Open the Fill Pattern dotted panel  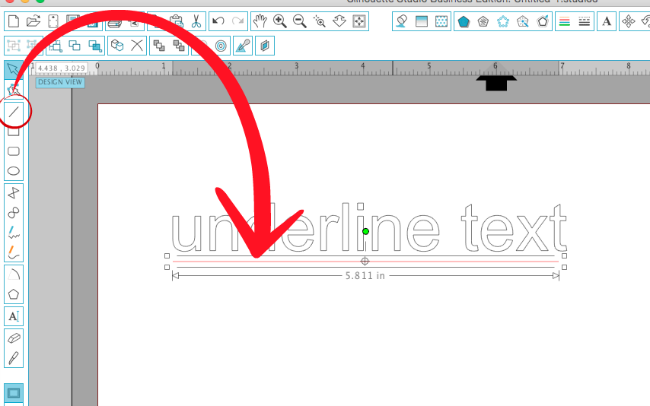[441, 21]
